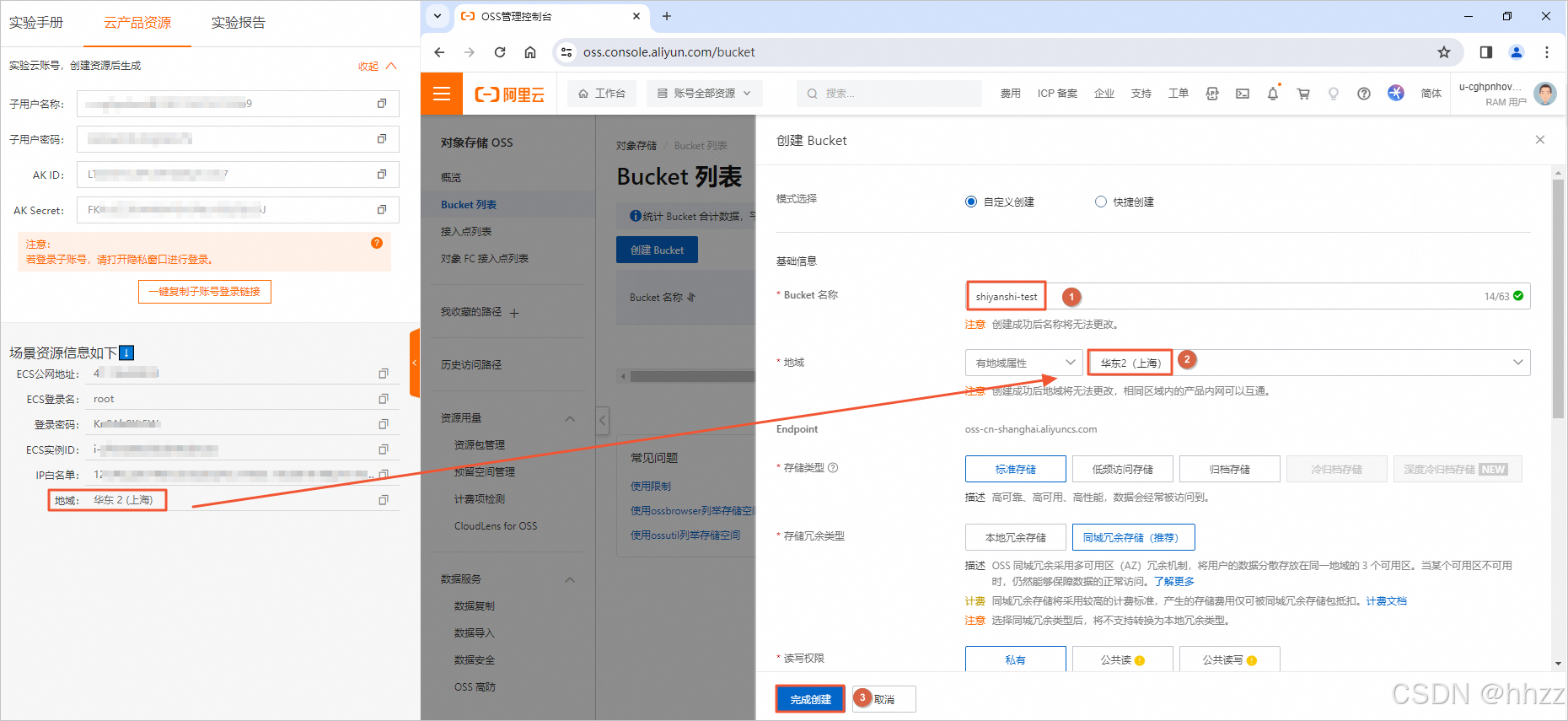Viewport: 1568px width, 721px height.
Task: Collapse the 资源用量 sidebar section
Action: click(570, 418)
